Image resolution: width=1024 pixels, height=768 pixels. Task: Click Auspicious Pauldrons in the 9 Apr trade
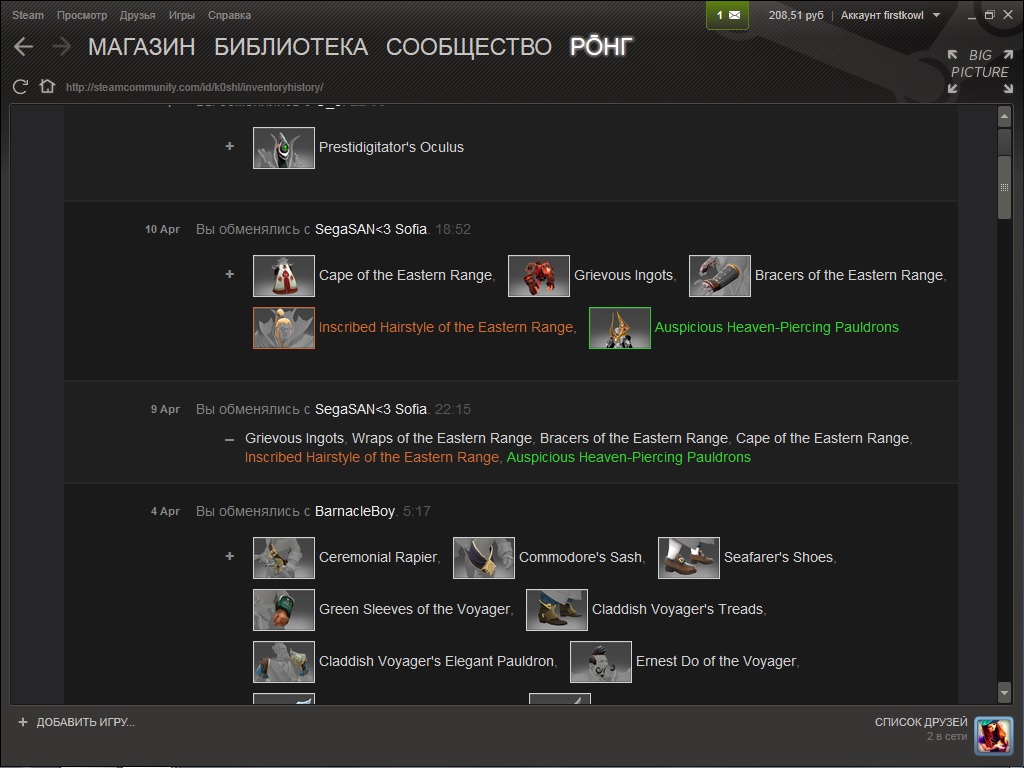tap(629, 457)
